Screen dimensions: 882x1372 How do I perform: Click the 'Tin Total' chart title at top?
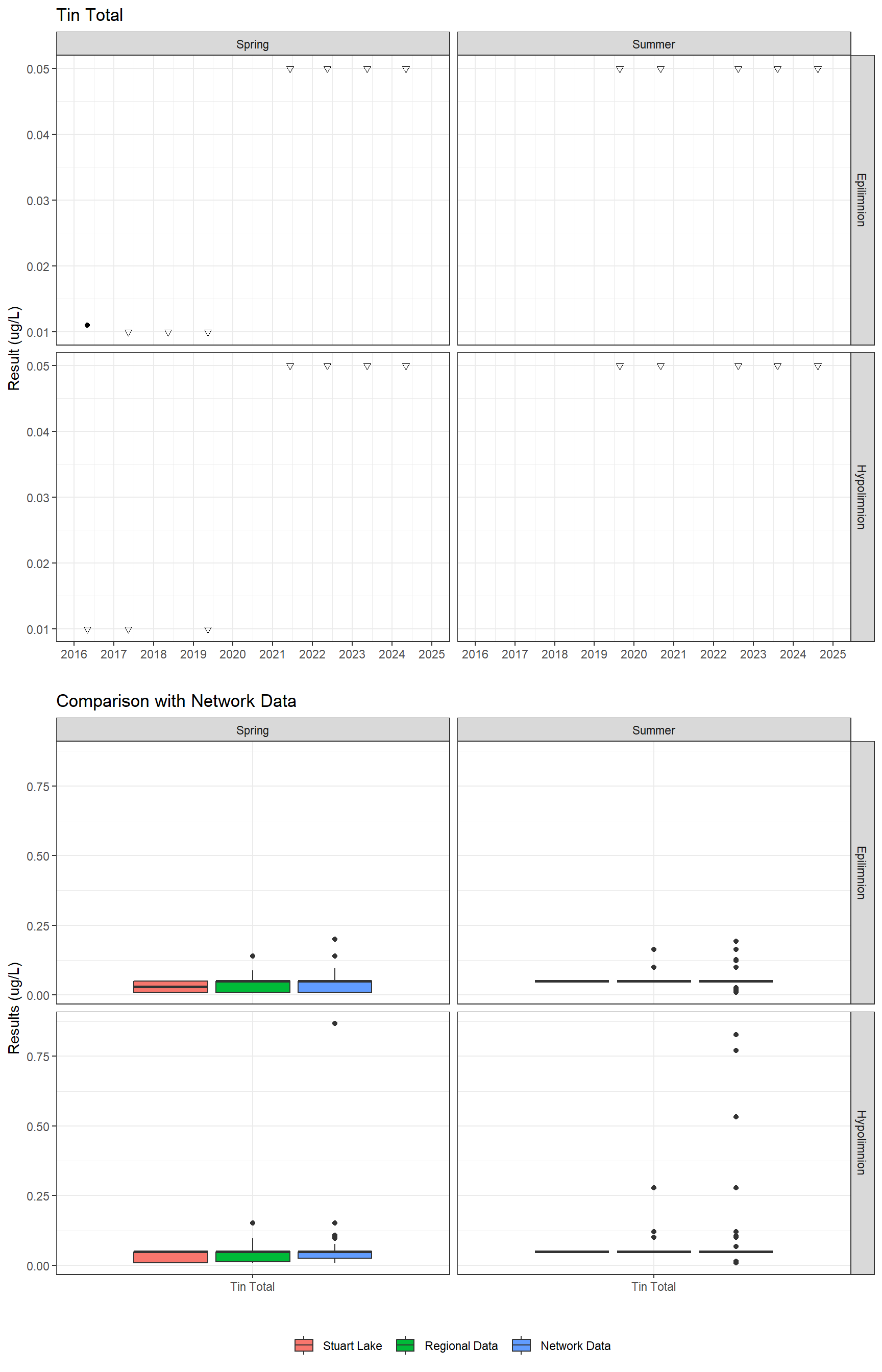(x=89, y=15)
